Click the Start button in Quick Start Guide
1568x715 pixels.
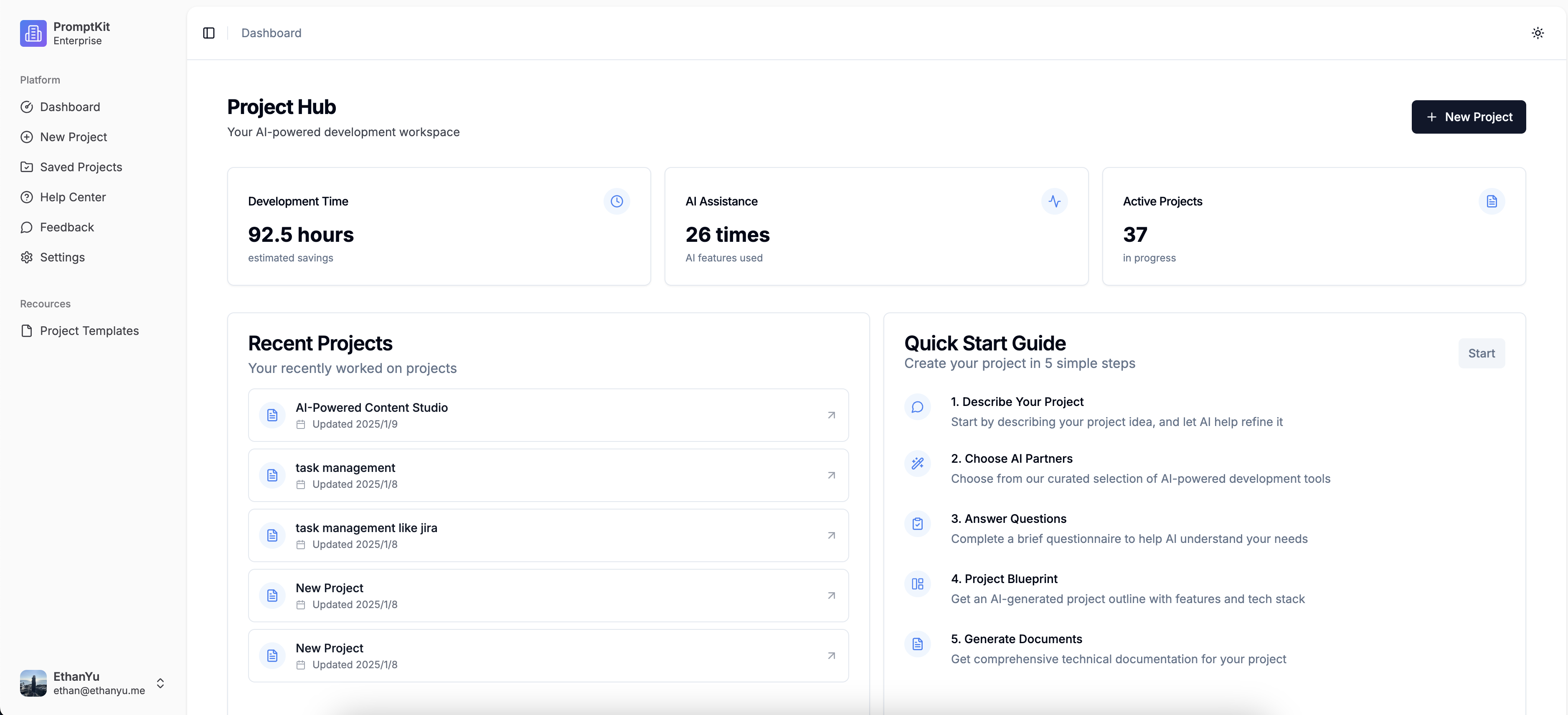1481,353
